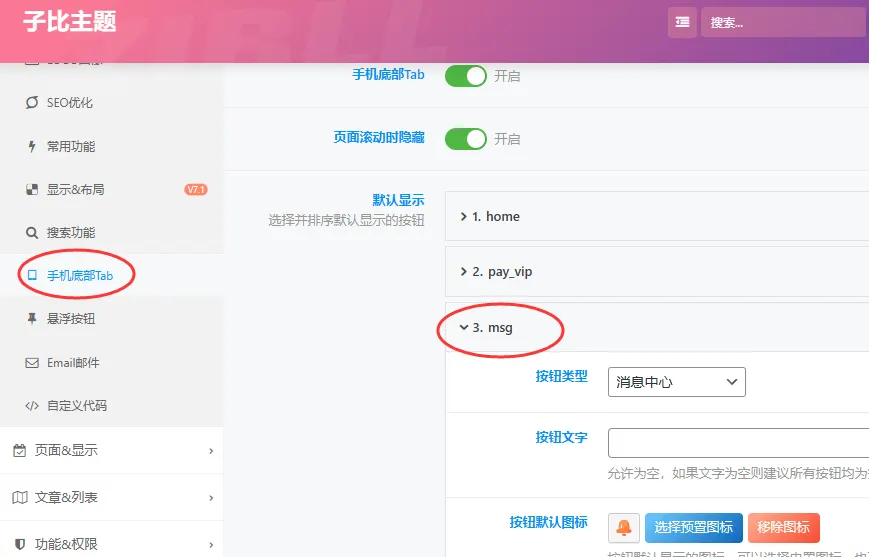The height and width of the screenshot is (557, 869).
Task: Click the 选择并排序默认显示的按钮 description
Action: [x=346, y=221]
